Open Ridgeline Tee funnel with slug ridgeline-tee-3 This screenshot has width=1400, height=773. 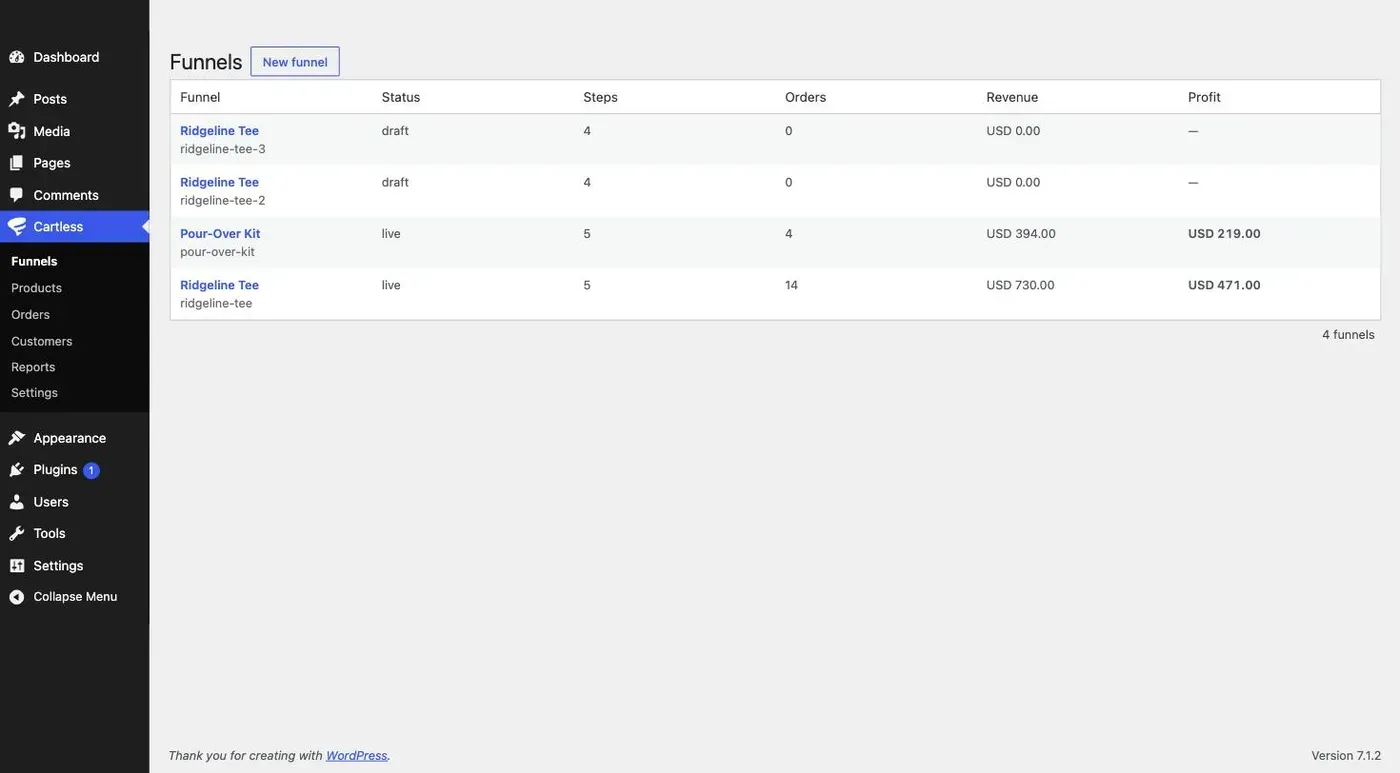(x=219, y=131)
